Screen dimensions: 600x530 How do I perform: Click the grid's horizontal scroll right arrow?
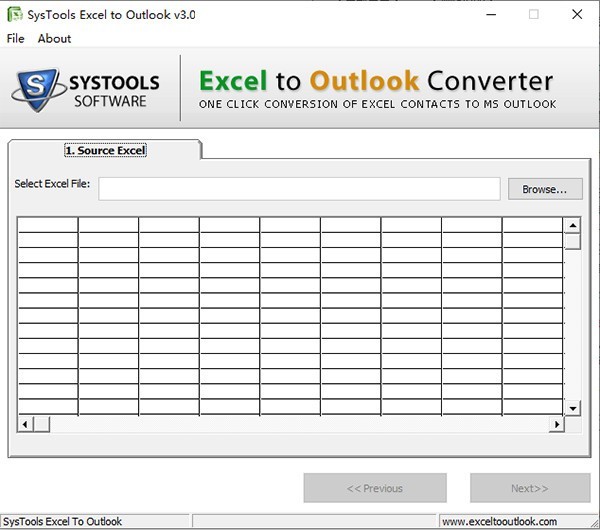point(557,424)
